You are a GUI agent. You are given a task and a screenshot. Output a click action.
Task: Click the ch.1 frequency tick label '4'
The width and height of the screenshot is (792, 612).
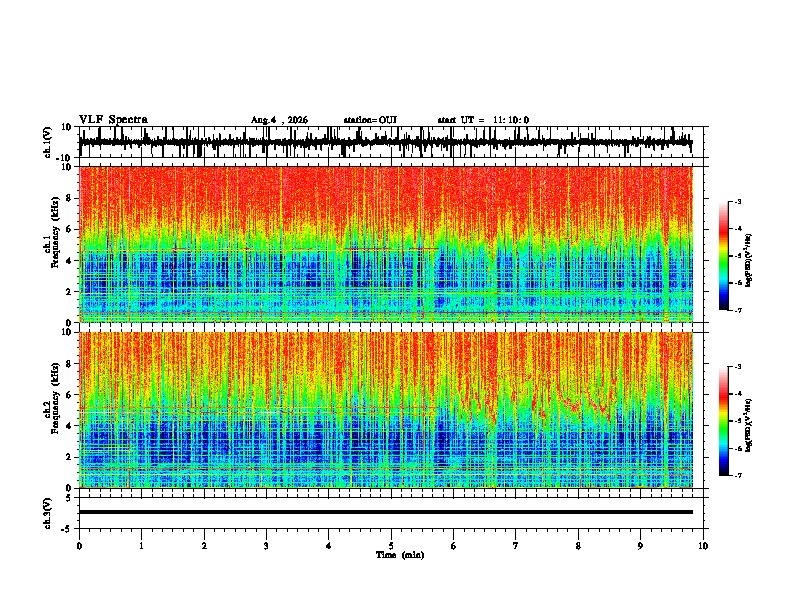(69, 261)
